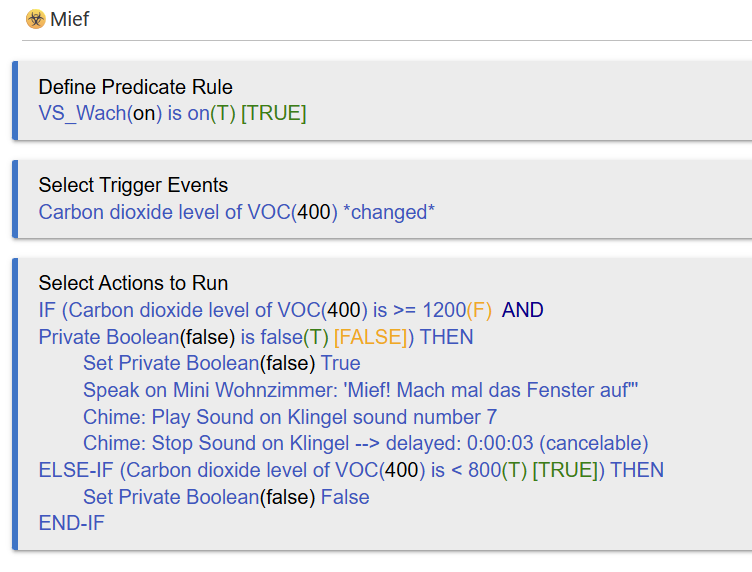Open the Select Actions to Run section
Screen dimensions: 752x572
tap(133, 283)
